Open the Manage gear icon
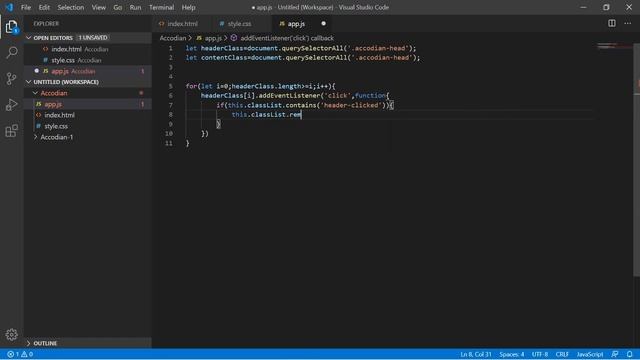This screenshot has height=360, width=640. pos(12,335)
